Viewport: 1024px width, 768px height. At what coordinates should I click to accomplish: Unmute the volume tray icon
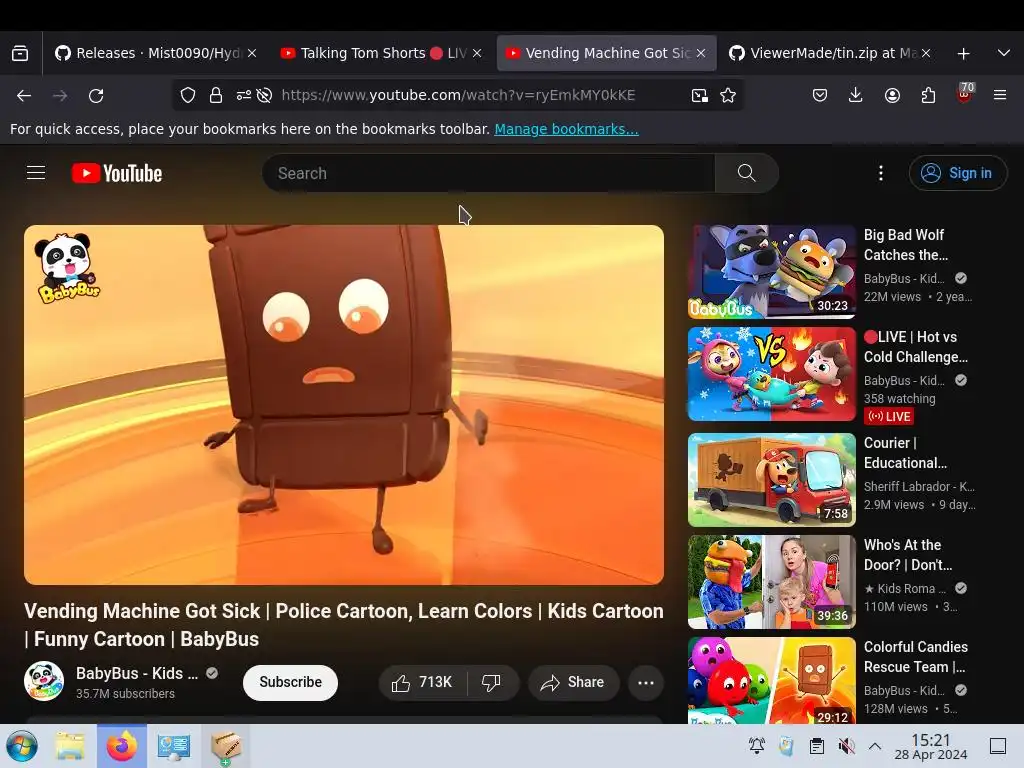tap(846, 746)
